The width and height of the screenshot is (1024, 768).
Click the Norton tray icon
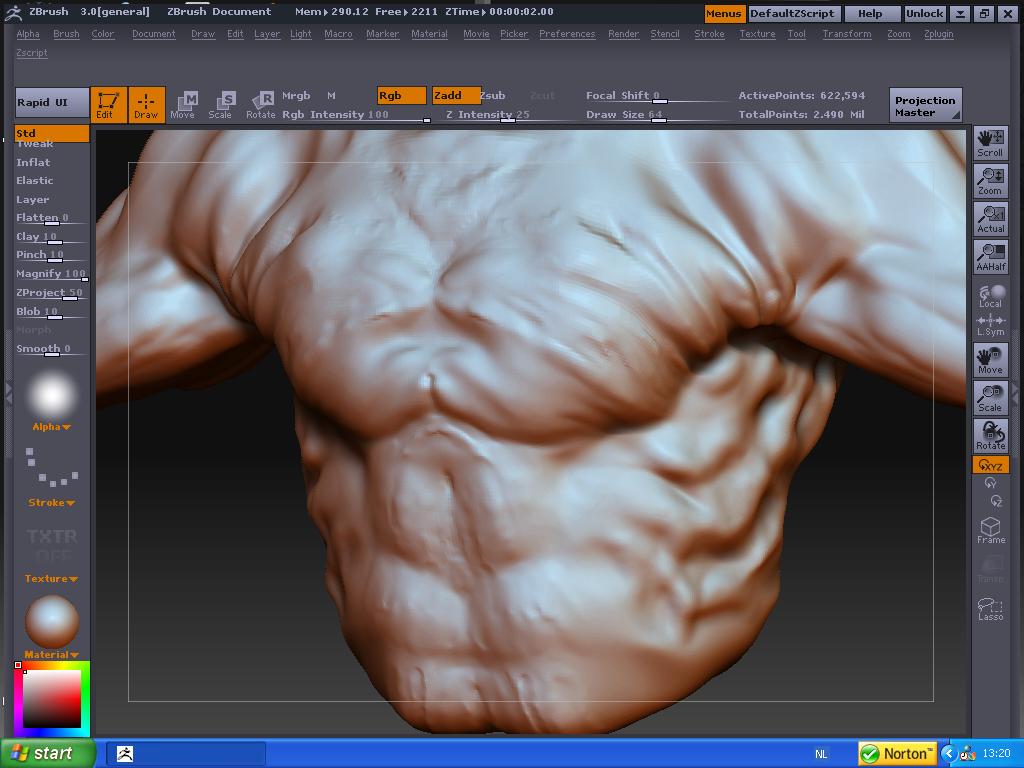pos(897,754)
